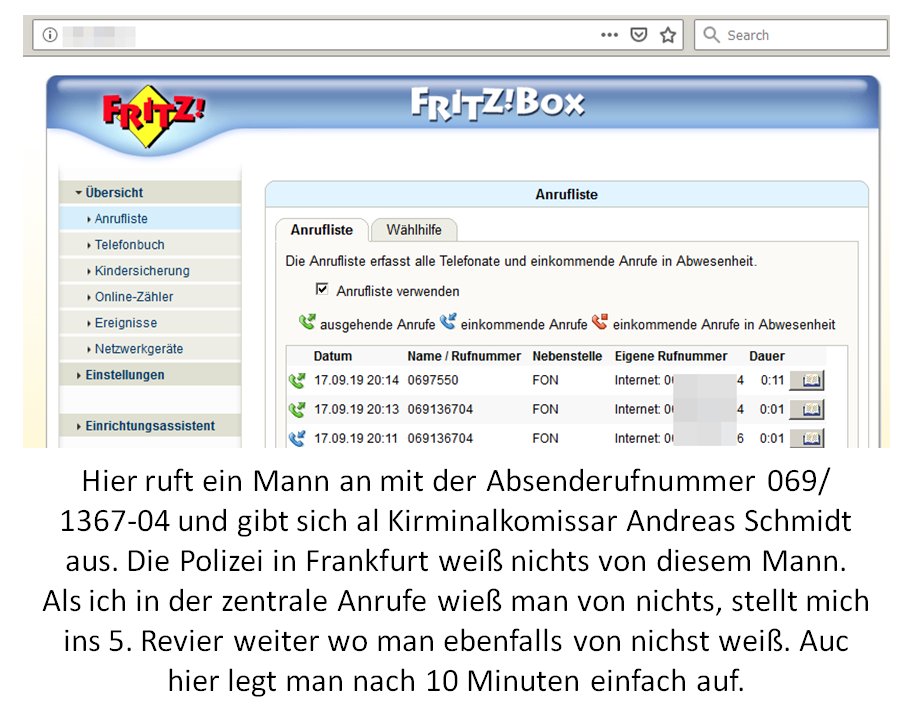Screen dimensions: 916x716
Task: Click the missed calls legend icon
Action: click(x=600, y=322)
